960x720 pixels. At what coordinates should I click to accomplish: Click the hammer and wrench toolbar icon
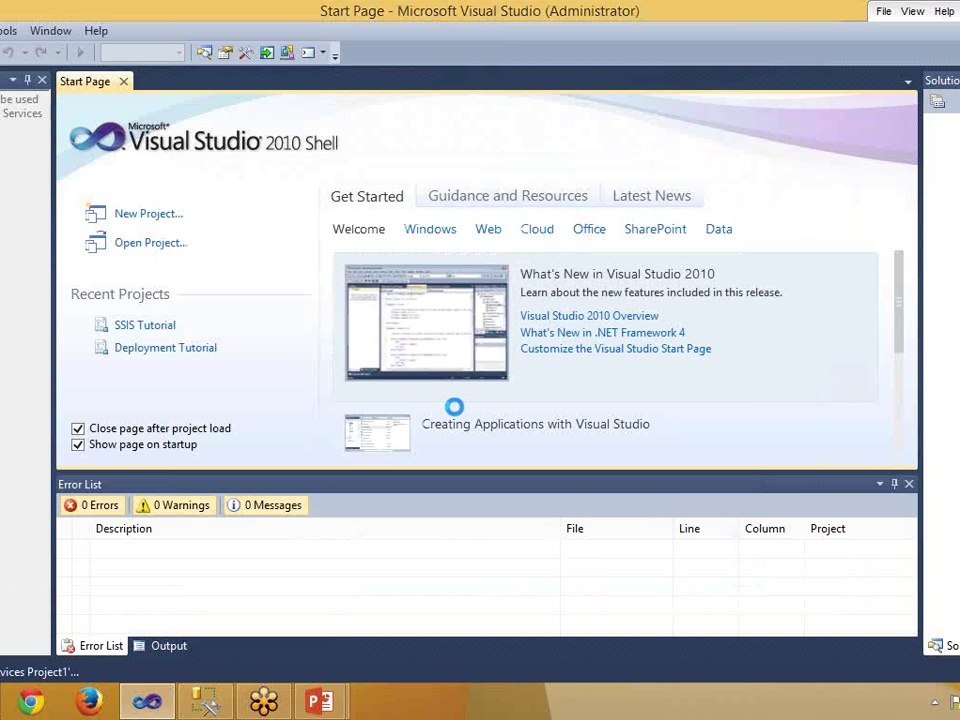(246, 53)
